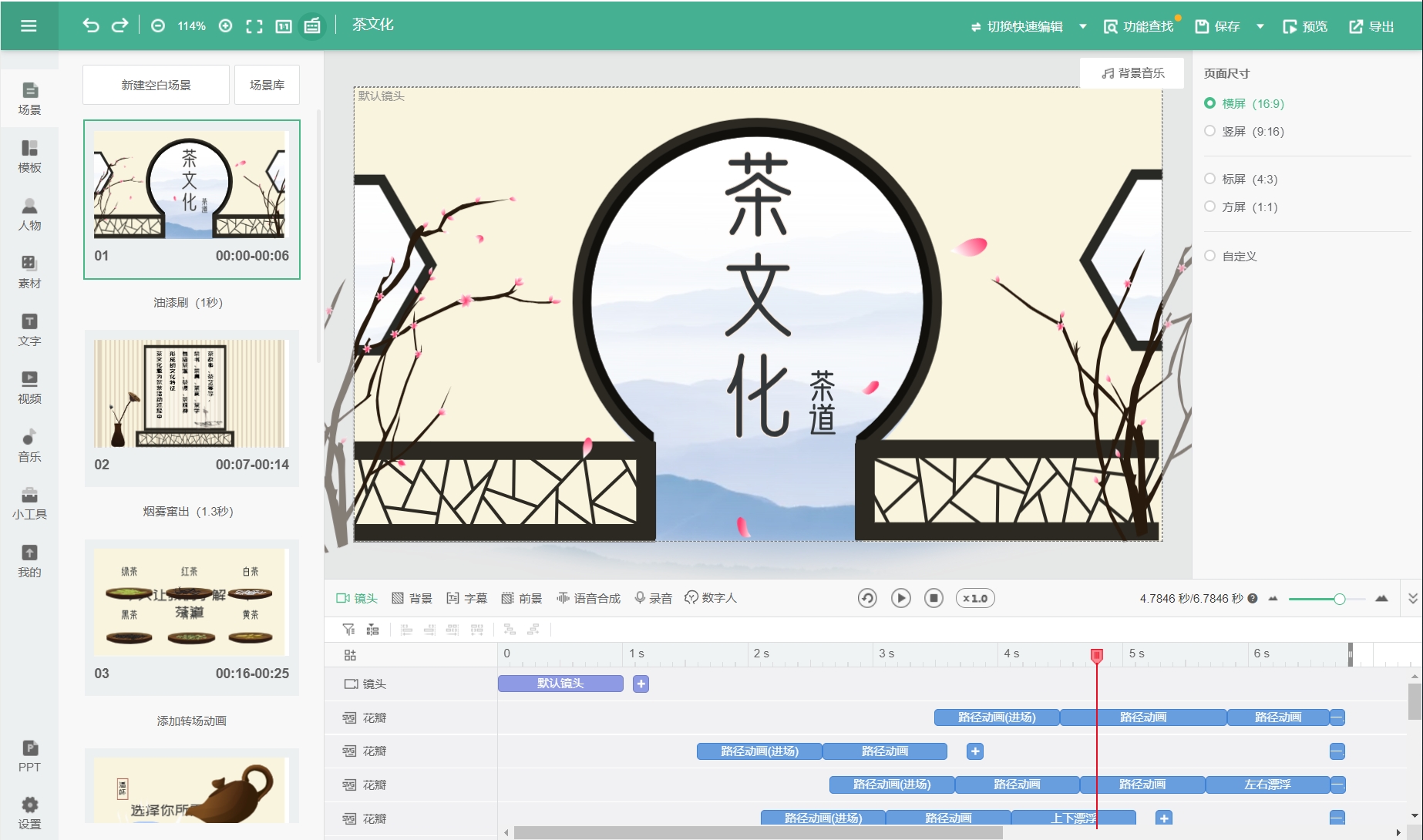Fit canvas to screen with brackets icon
Image resolution: width=1423 pixels, height=840 pixels.
tap(254, 26)
